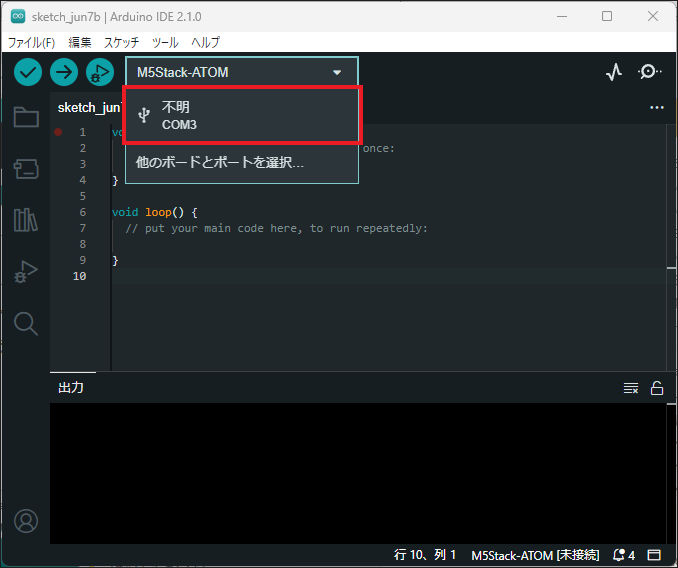Open the Sketchbook folder panel
678x568 pixels.
[x=26, y=117]
